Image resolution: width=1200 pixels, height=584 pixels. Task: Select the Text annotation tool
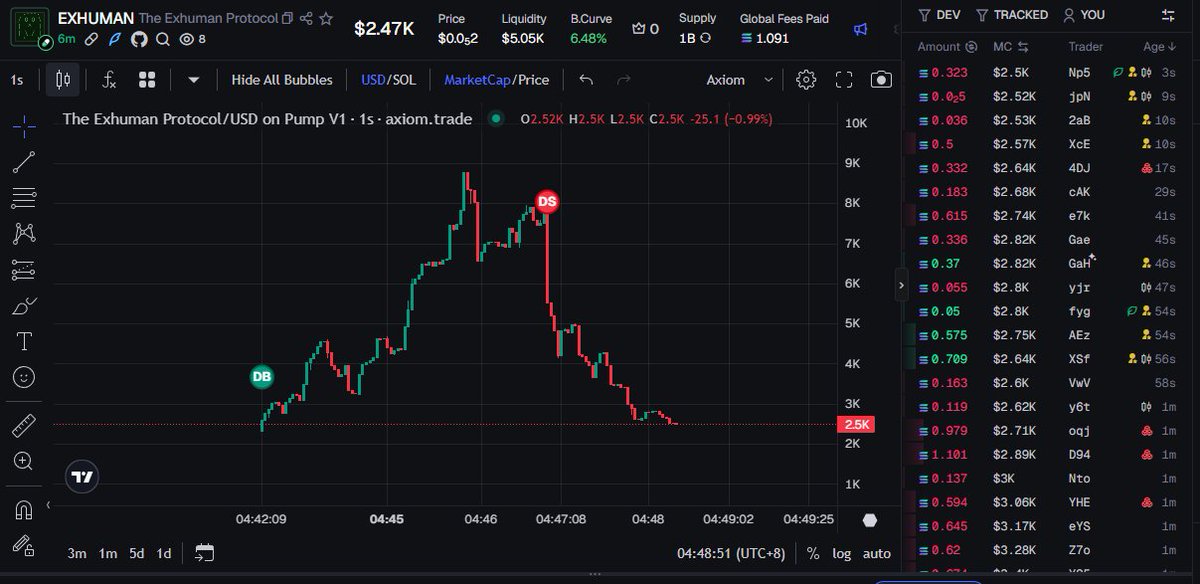pos(25,341)
